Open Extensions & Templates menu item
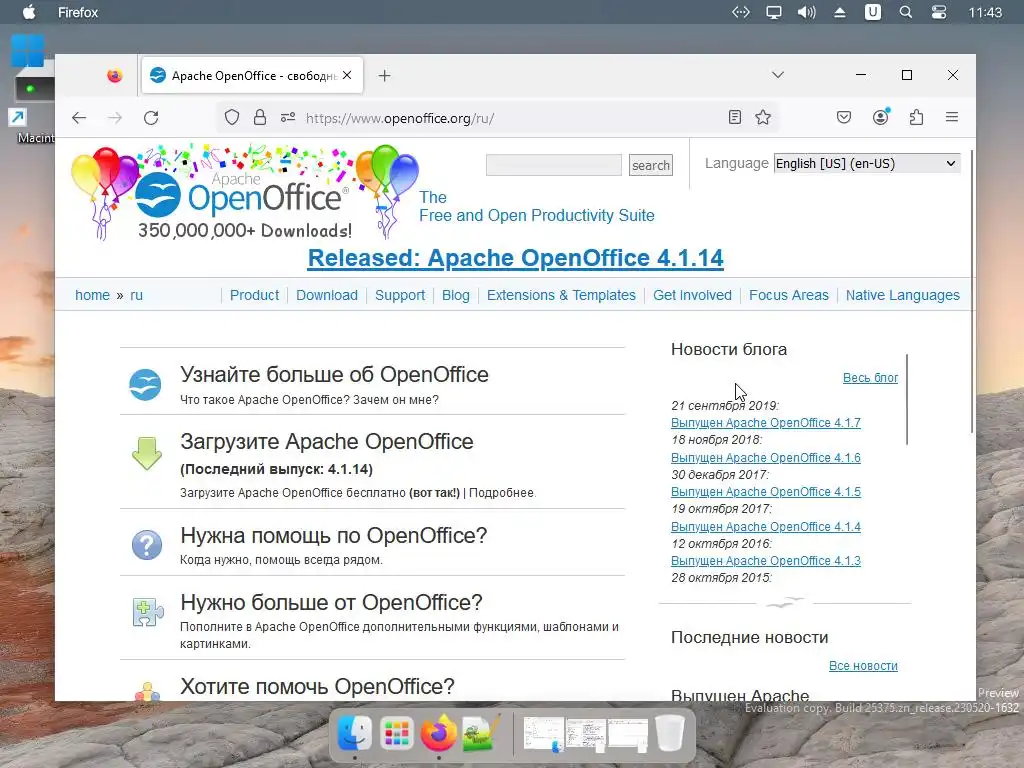Screen dimensions: 1024x768 click(561, 295)
